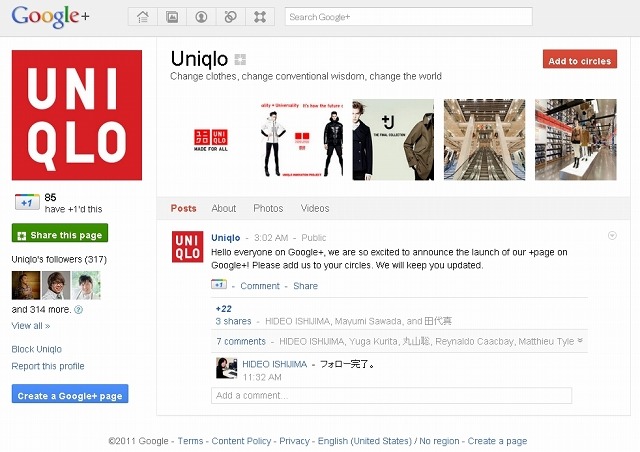Open the 3 shares link
This screenshot has height=452, width=640.
pos(233,321)
